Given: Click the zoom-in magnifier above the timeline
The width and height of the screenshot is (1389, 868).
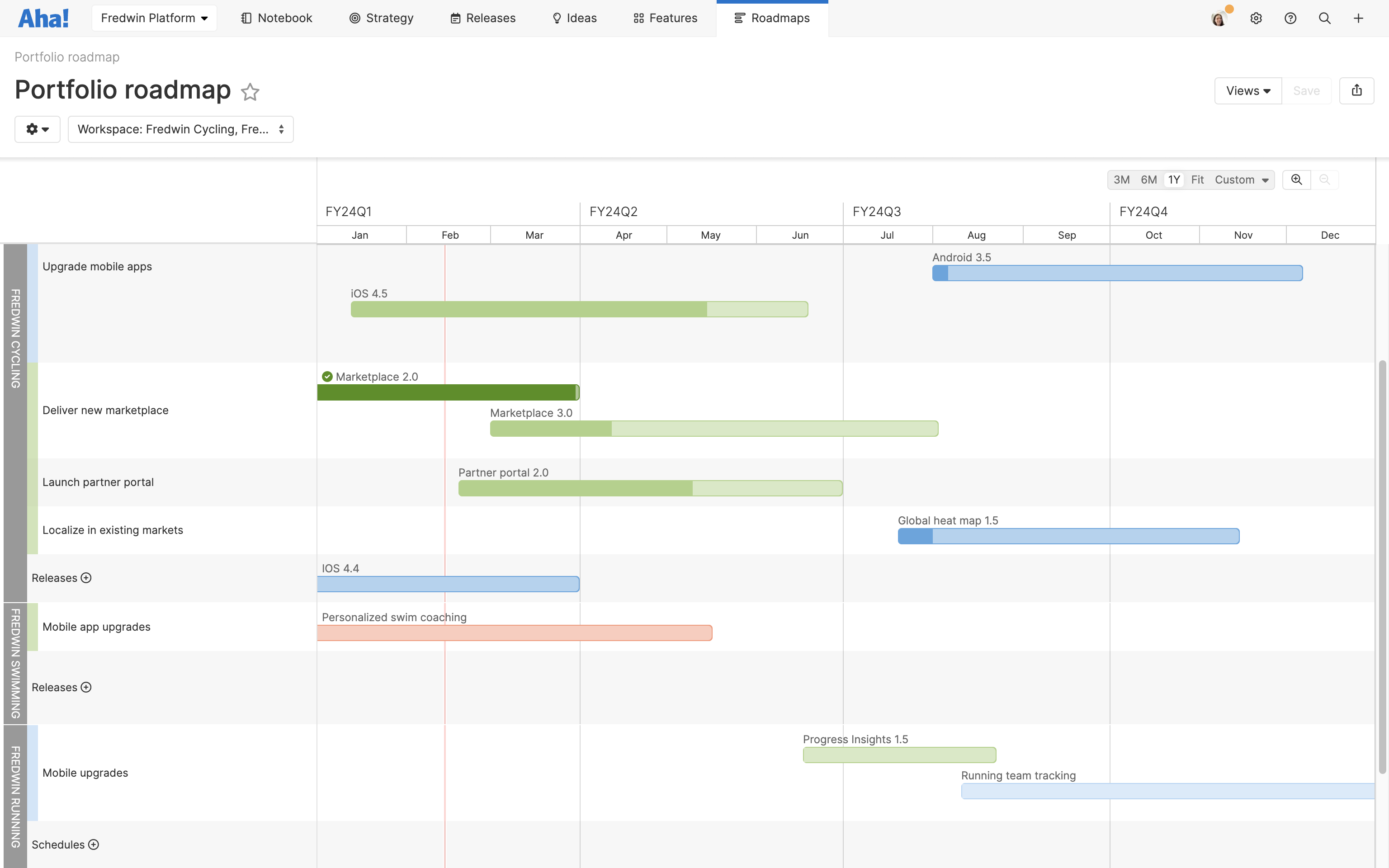Looking at the screenshot, I should 1297,179.
